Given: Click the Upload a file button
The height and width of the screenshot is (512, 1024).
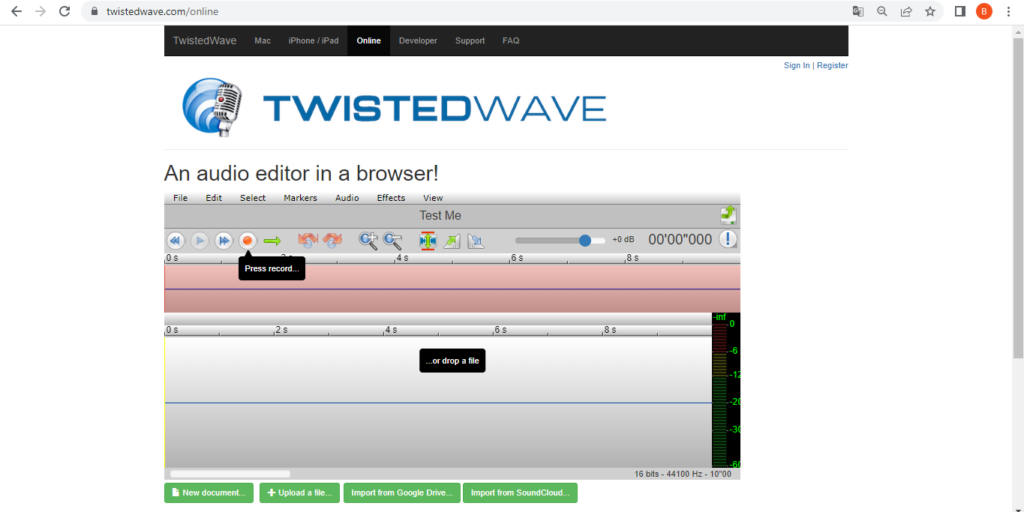Looking at the screenshot, I should tap(299, 493).
